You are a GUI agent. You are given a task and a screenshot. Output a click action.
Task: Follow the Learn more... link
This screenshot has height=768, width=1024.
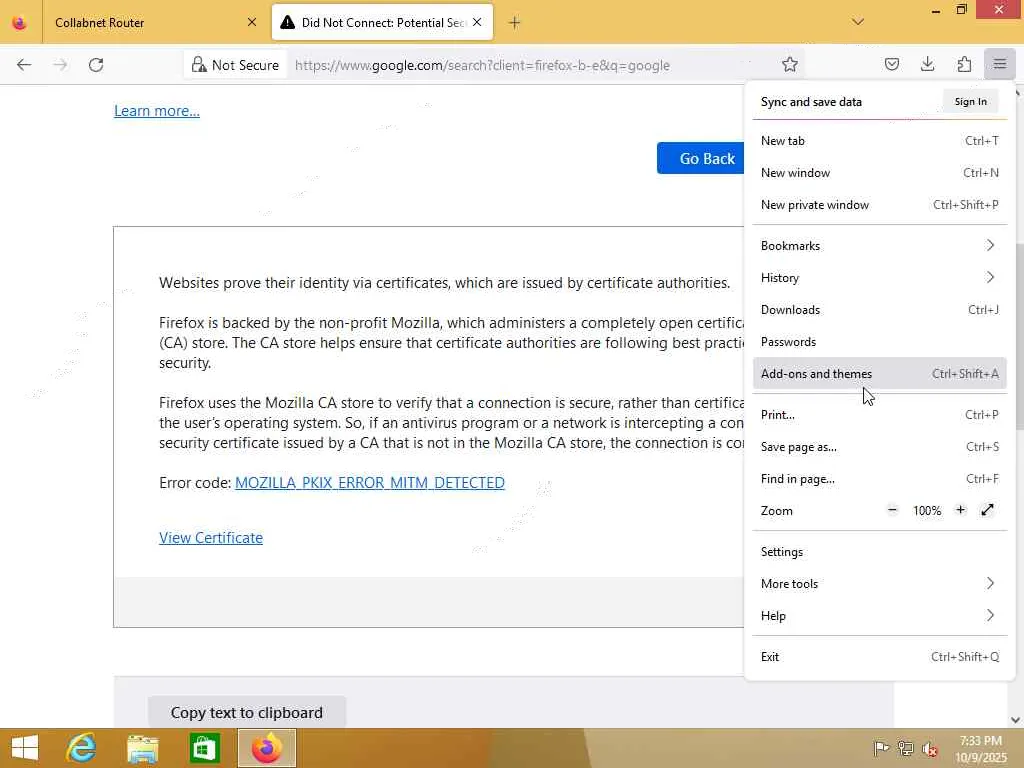pos(157,111)
